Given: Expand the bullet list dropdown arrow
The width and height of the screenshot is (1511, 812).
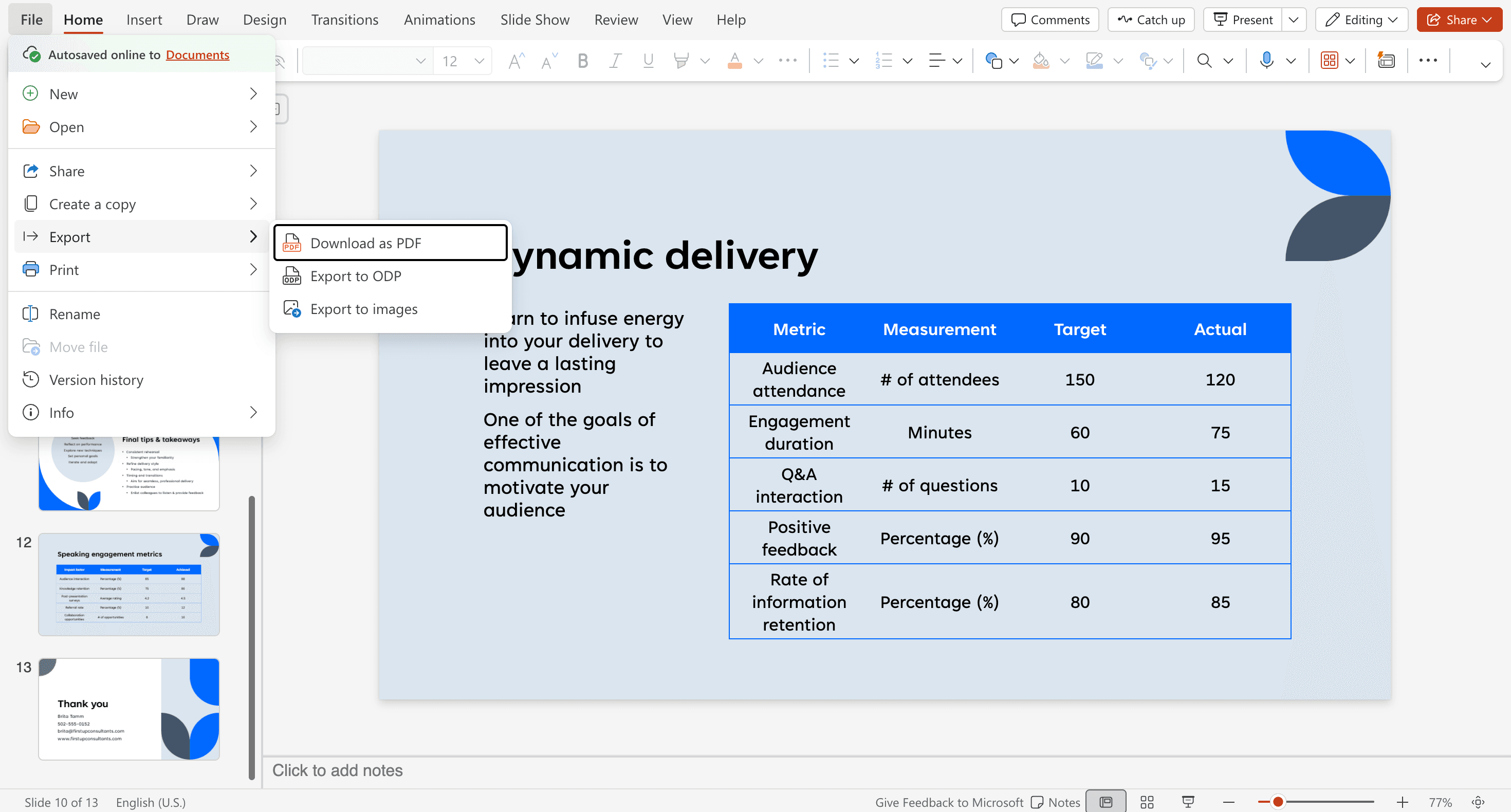Looking at the screenshot, I should 854,61.
